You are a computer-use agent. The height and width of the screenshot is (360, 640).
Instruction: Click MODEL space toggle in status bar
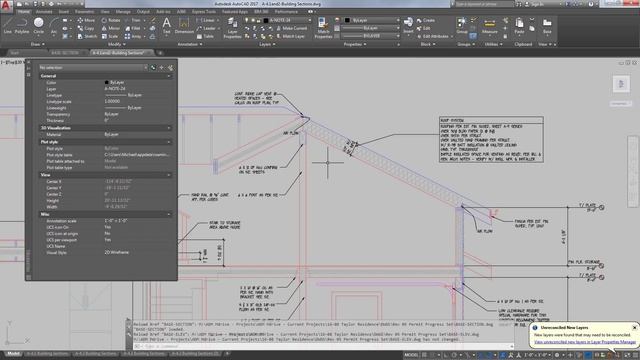click(411, 355)
